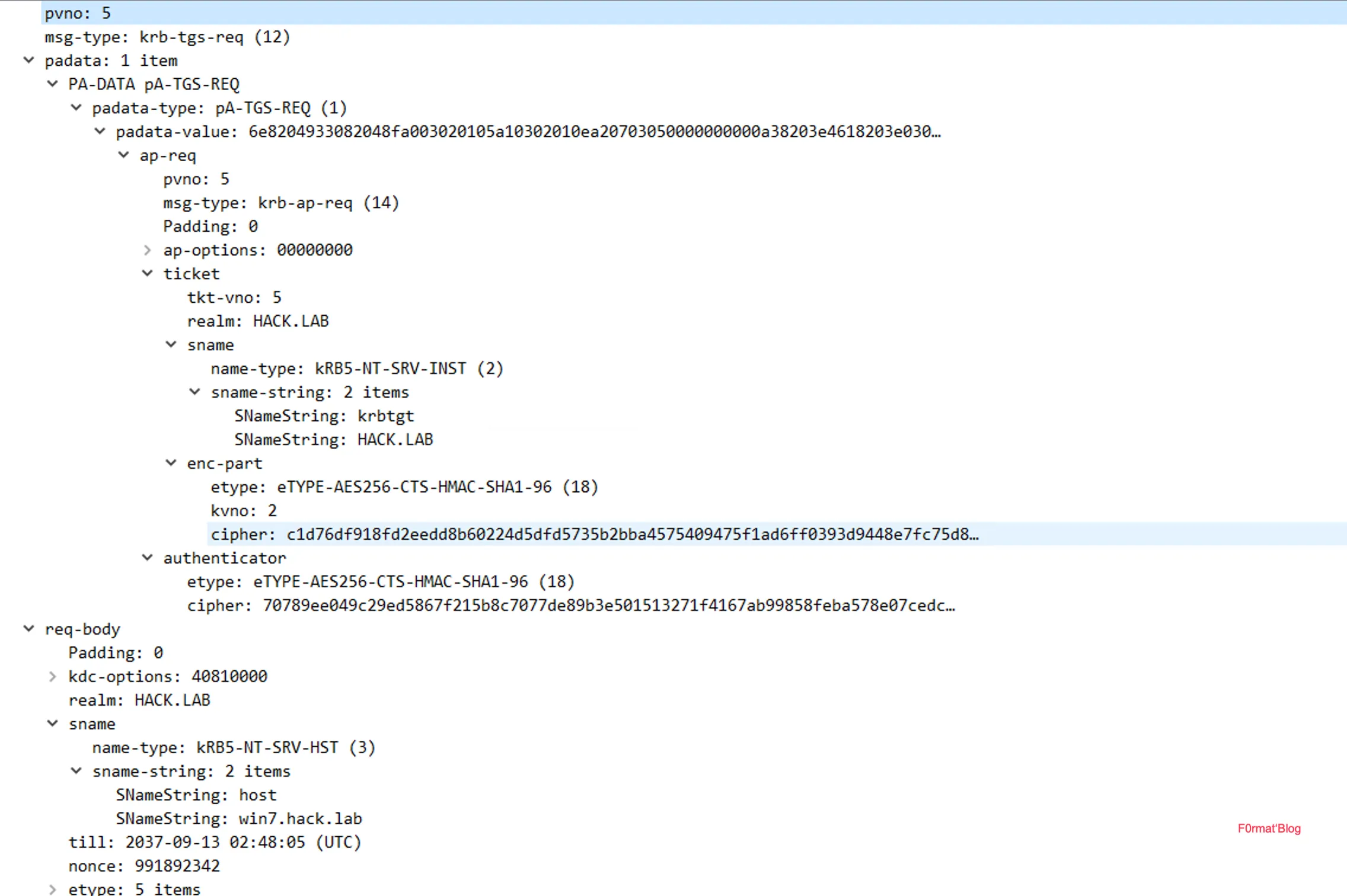Expand the ap-options: 00000000 row

(x=148, y=250)
